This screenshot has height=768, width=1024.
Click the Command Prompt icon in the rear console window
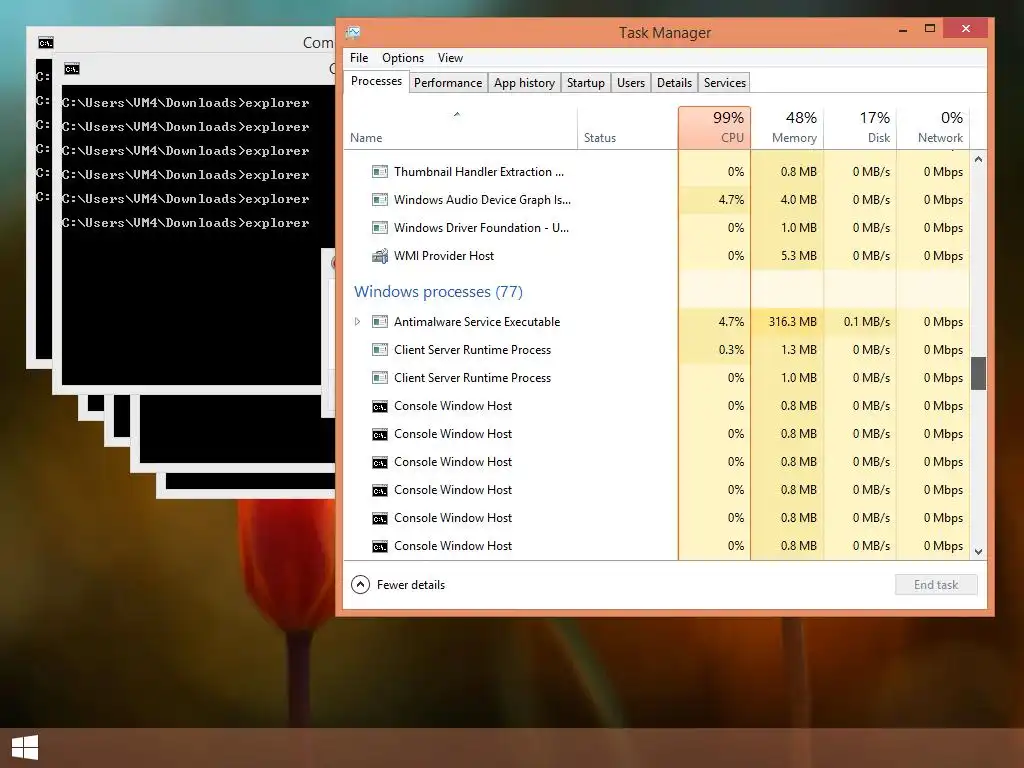(46, 43)
